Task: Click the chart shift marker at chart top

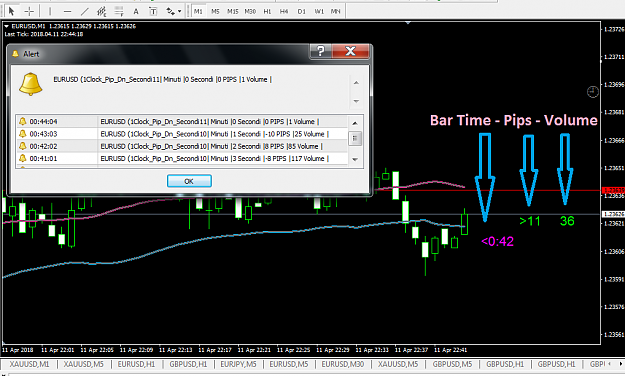Action: click(408, 23)
